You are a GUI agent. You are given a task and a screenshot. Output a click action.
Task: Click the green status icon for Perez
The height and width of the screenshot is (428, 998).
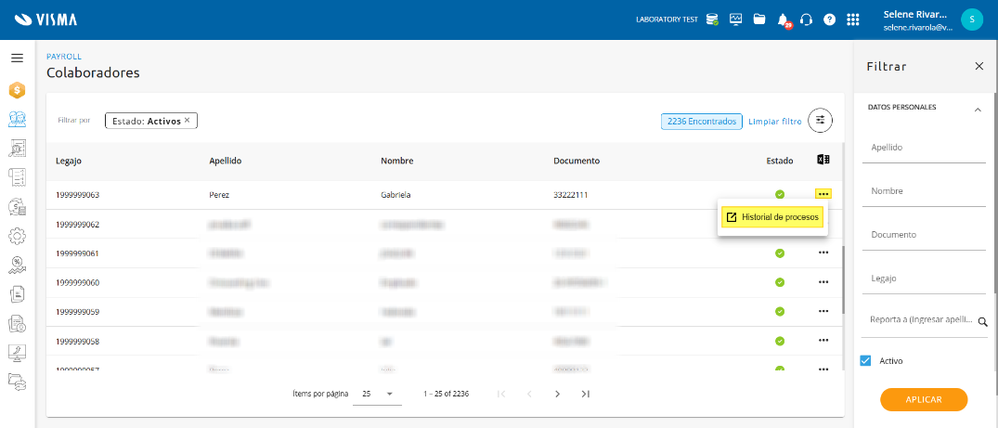[780, 194]
